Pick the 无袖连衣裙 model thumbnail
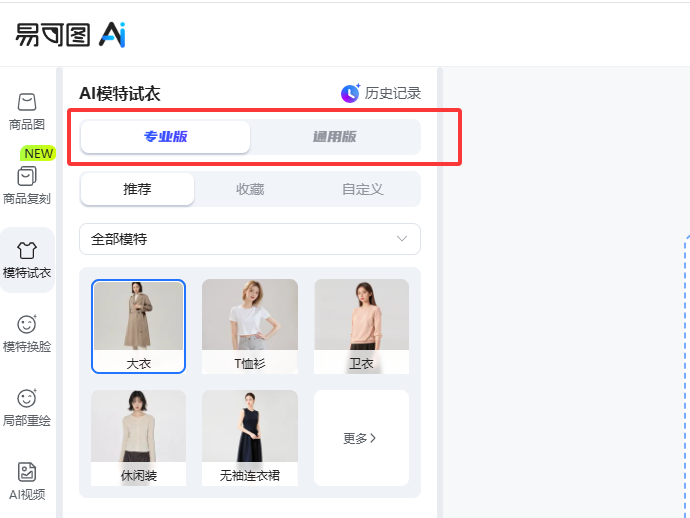The image size is (690, 518). (x=250, y=438)
